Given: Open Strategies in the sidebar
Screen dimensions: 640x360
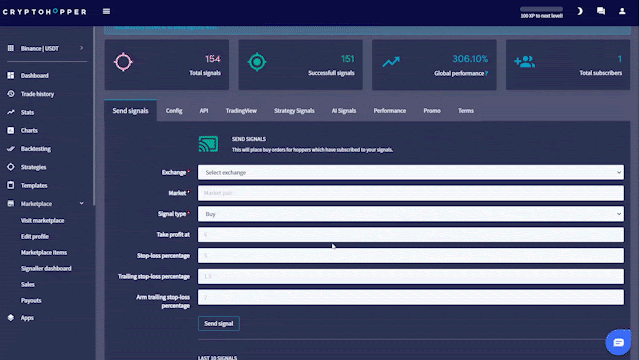Looking at the screenshot, I should point(33,167).
